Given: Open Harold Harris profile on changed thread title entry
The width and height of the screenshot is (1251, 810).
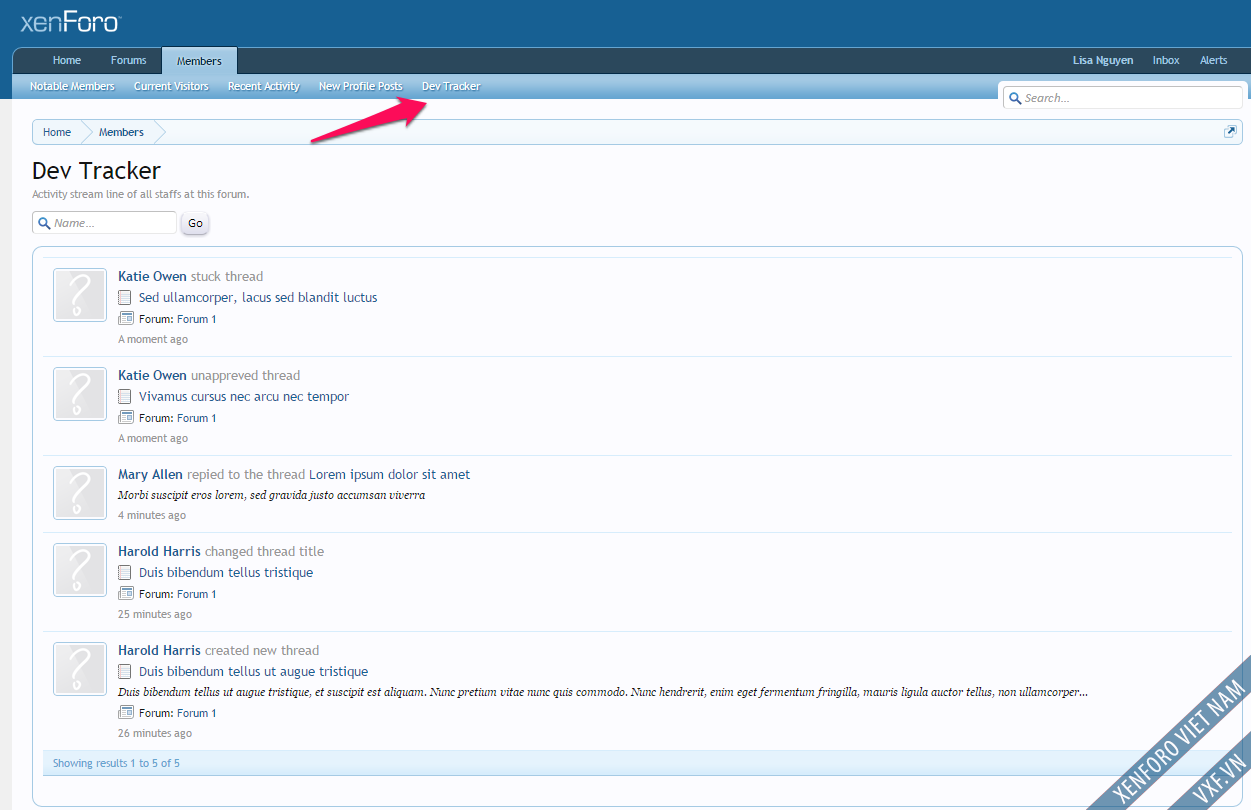Looking at the screenshot, I should (x=159, y=551).
